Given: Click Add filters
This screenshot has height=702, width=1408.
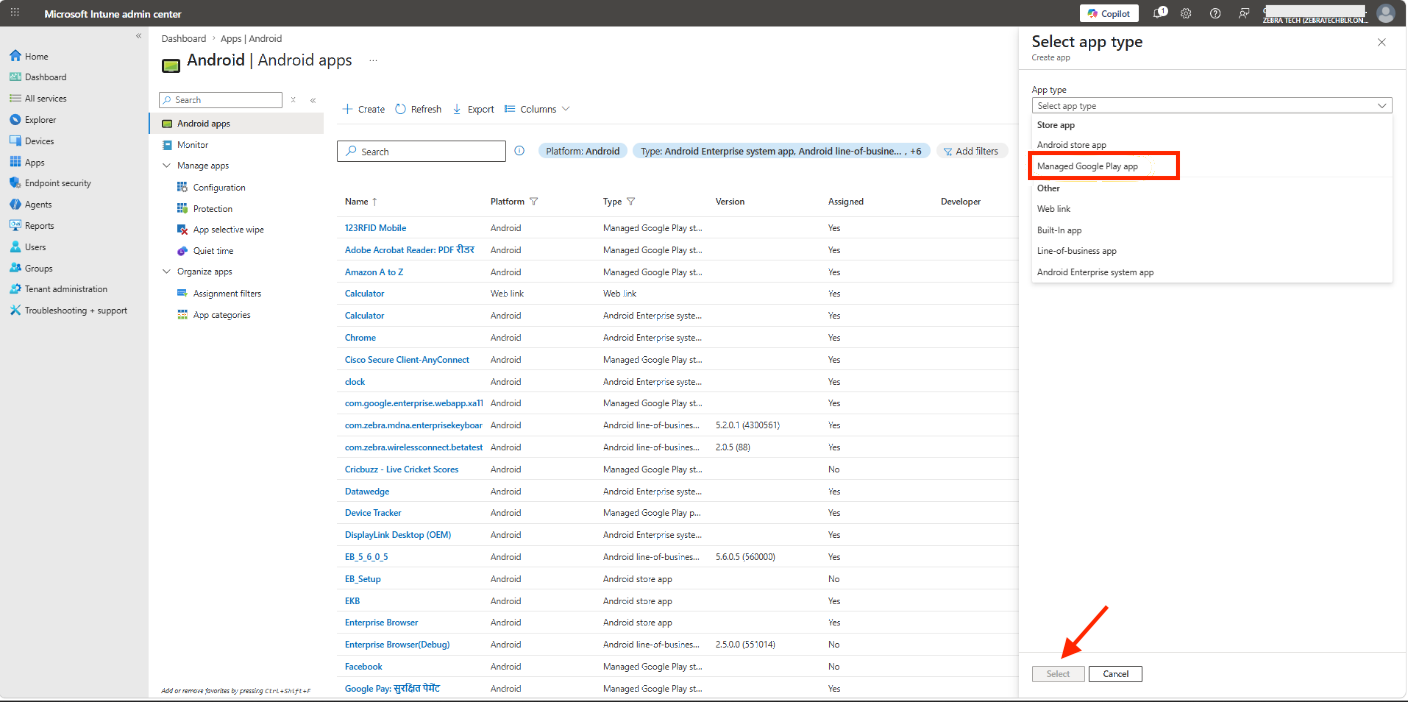Looking at the screenshot, I should (x=971, y=151).
